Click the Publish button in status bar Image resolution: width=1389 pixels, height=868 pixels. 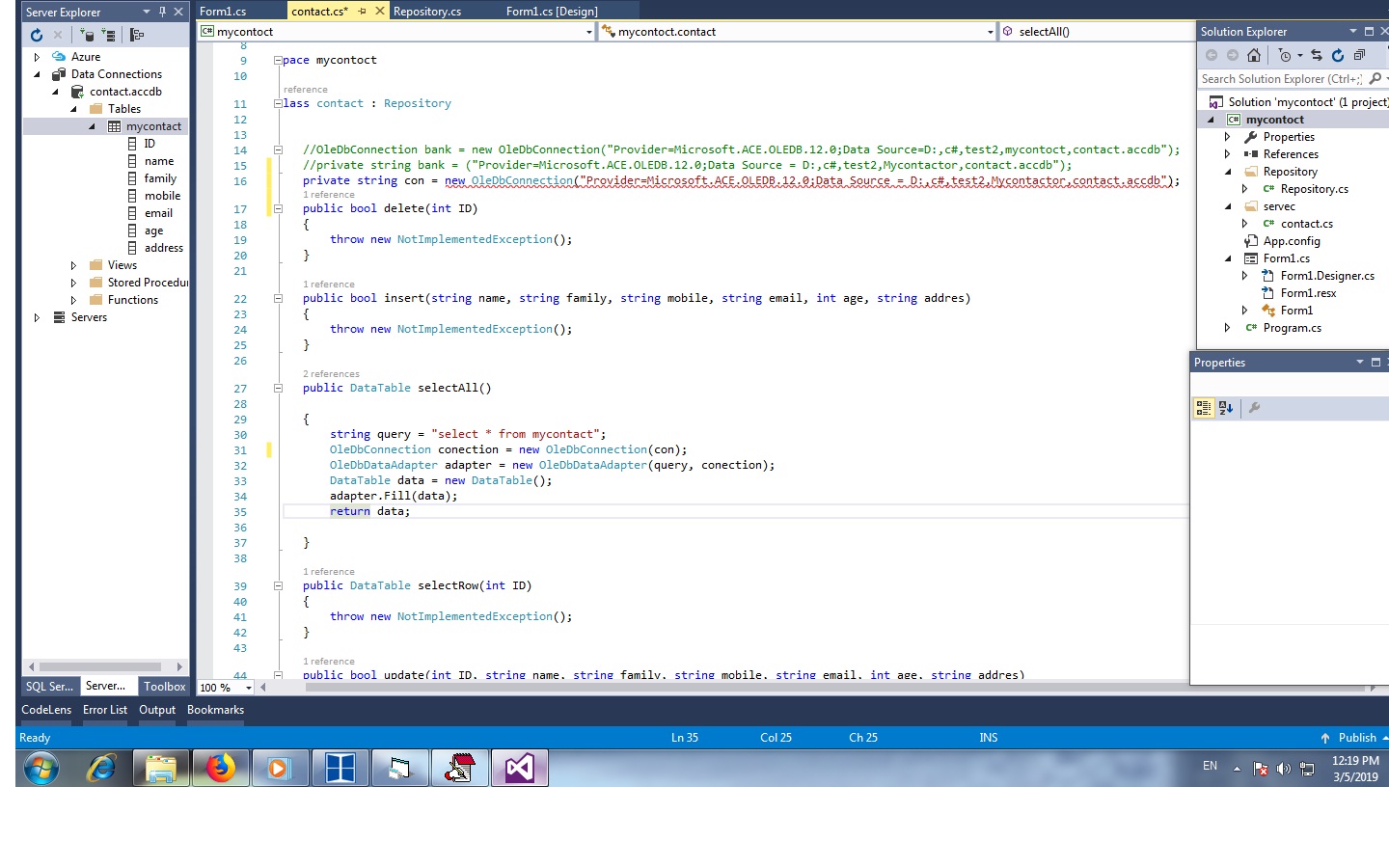pyautogui.click(x=1356, y=738)
